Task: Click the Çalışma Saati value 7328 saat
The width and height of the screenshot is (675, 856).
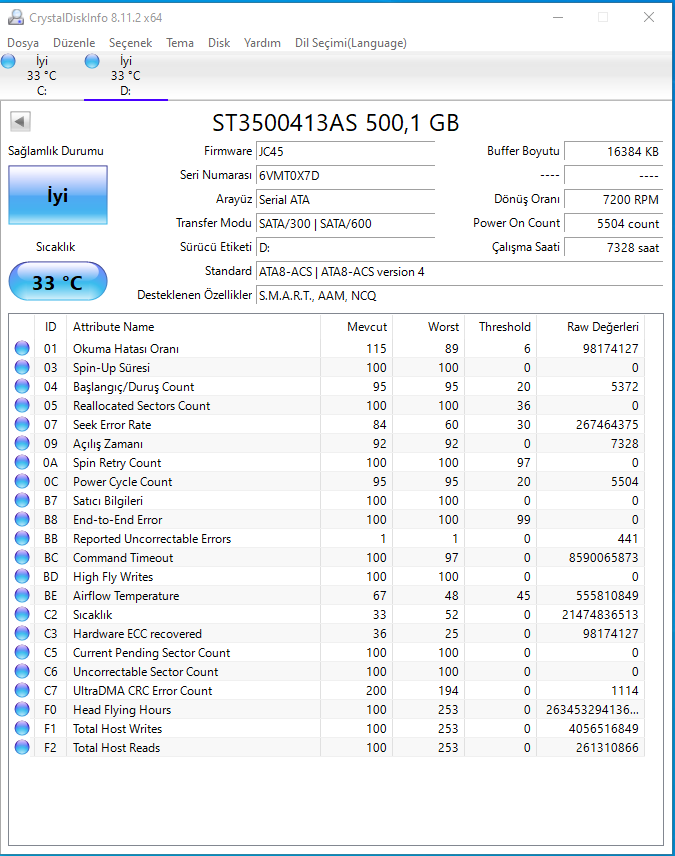Action: (x=613, y=248)
